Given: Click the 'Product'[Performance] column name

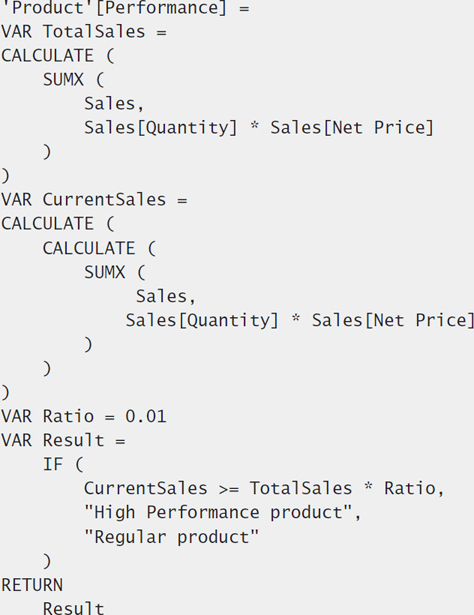Looking at the screenshot, I should tap(114, 8).
